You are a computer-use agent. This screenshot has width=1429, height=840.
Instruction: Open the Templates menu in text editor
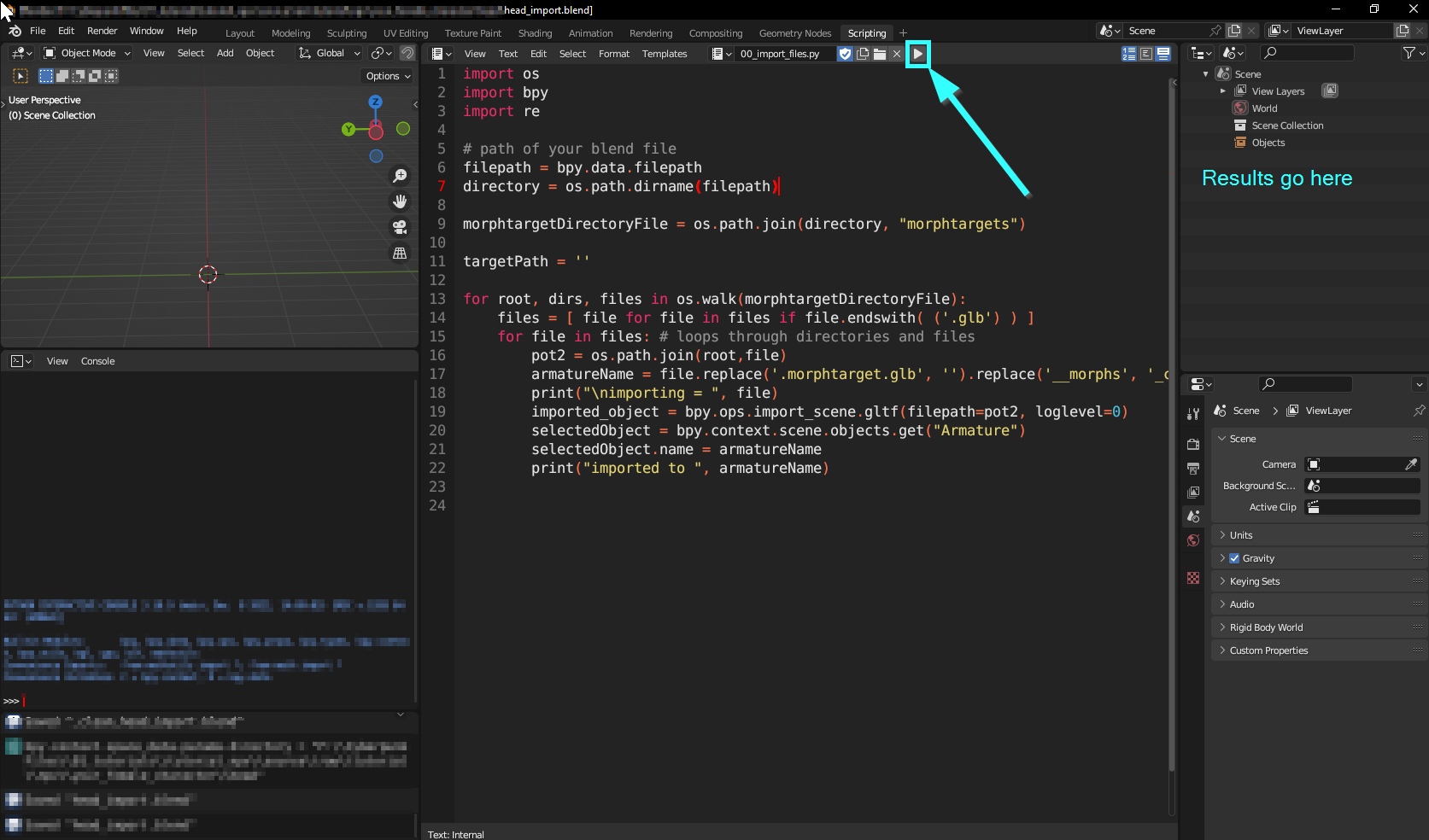(665, 54)
